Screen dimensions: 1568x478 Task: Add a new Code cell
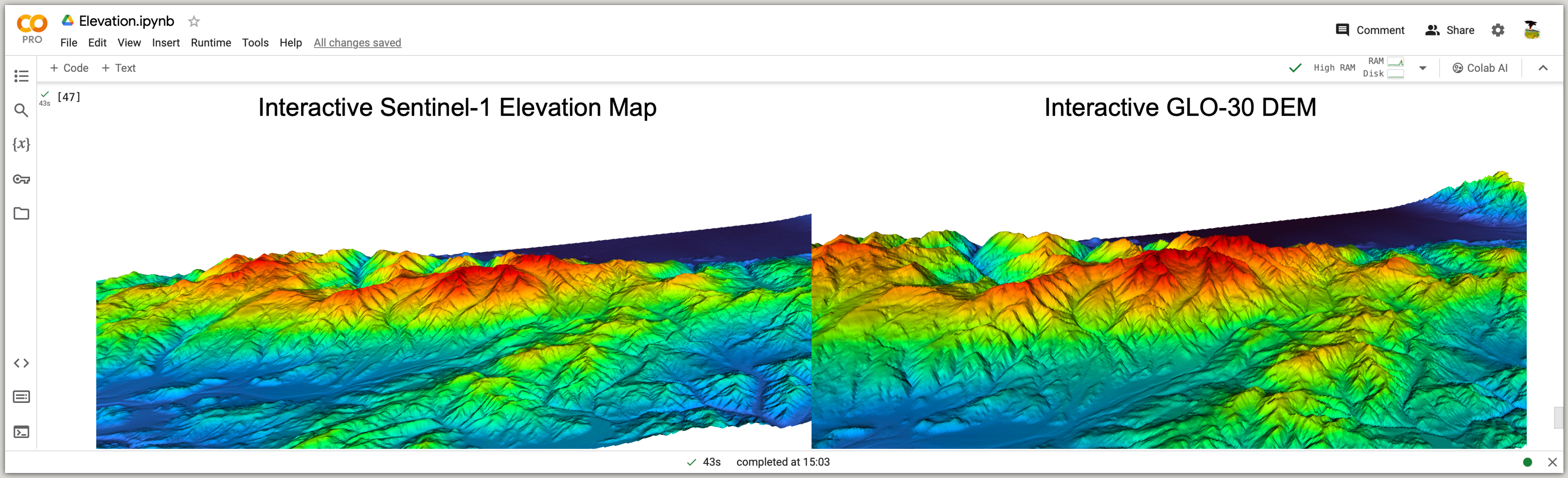[x=69, y=68]
